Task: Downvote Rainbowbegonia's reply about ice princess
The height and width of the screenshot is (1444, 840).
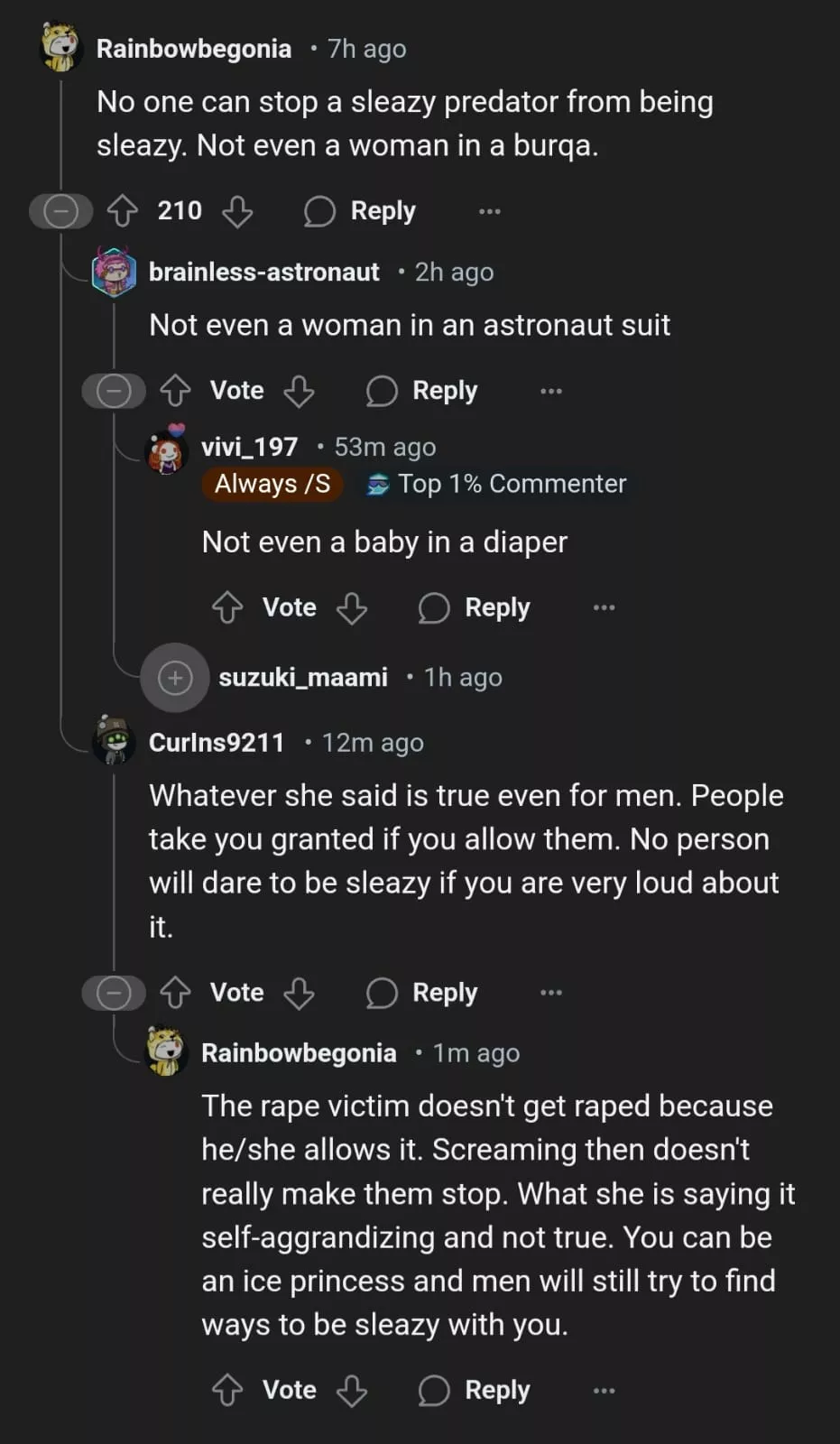Action: pyautogui.click(x=351, y=1391)
